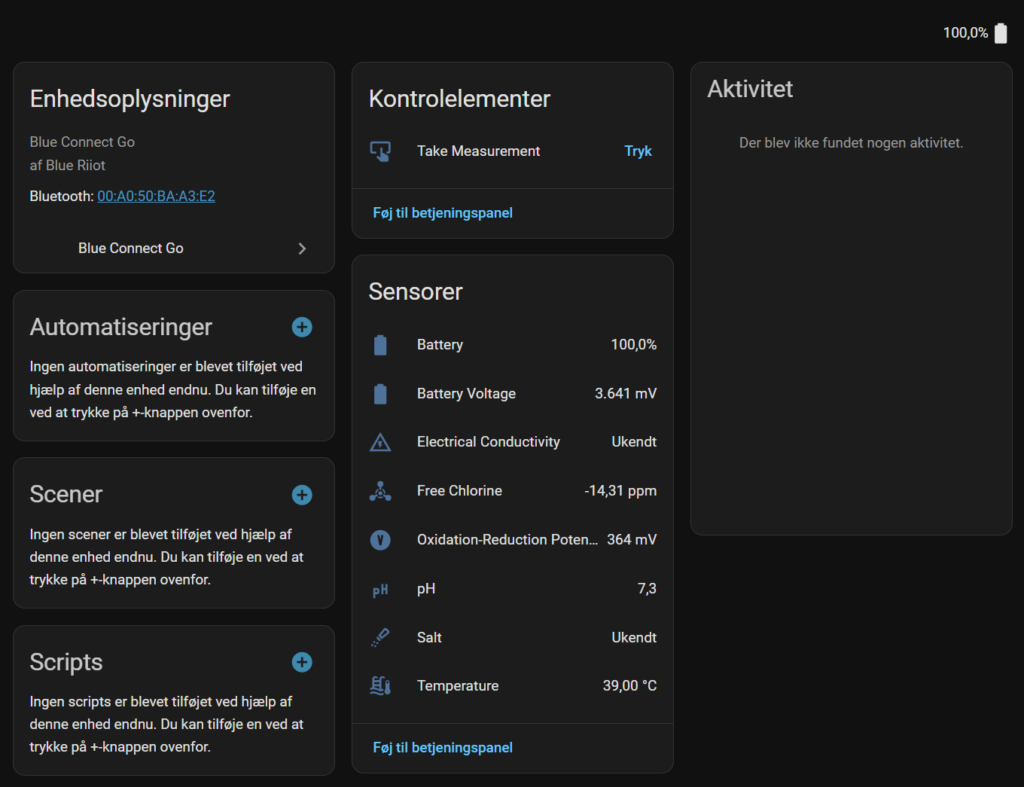Click the Battery Voltage sensor icon
Image resolution: width=1024 pixels, height=787 pixels.
380,394
